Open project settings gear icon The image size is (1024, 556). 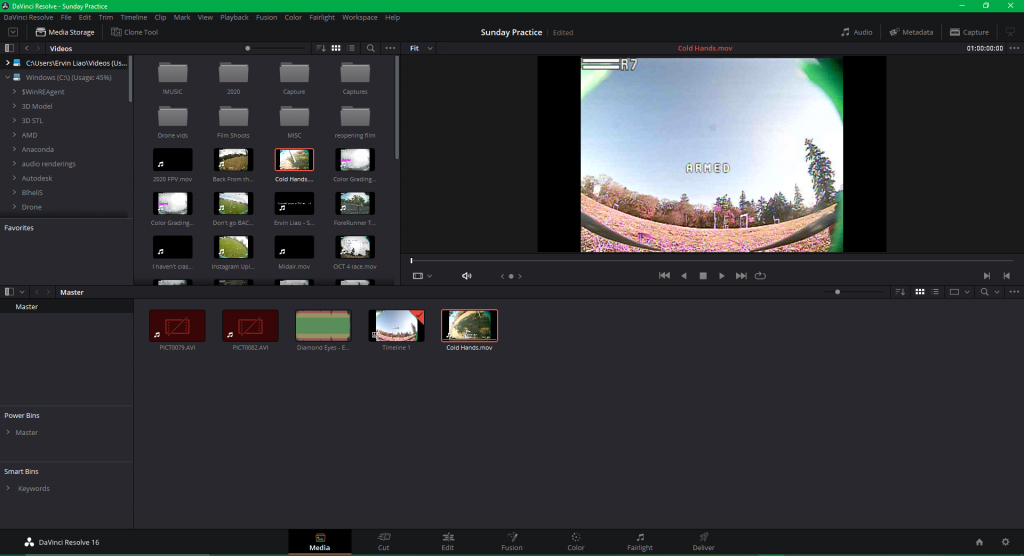[1005, 542]
